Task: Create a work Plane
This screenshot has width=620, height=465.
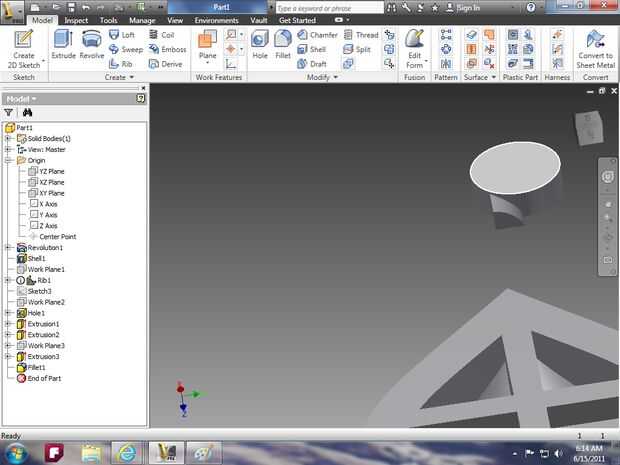Action: point(208,47)
